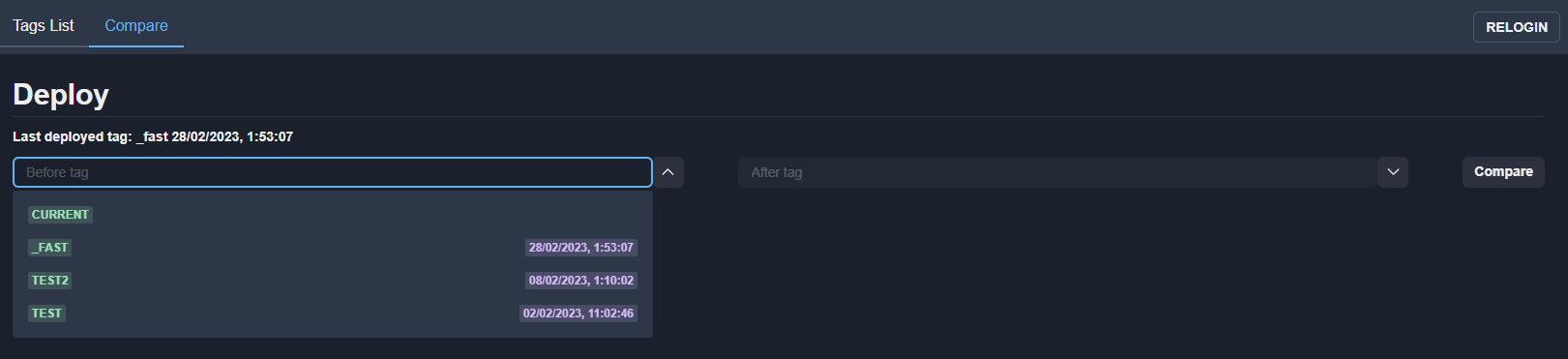
Task: Click the Compare button
Action: 1503,172
